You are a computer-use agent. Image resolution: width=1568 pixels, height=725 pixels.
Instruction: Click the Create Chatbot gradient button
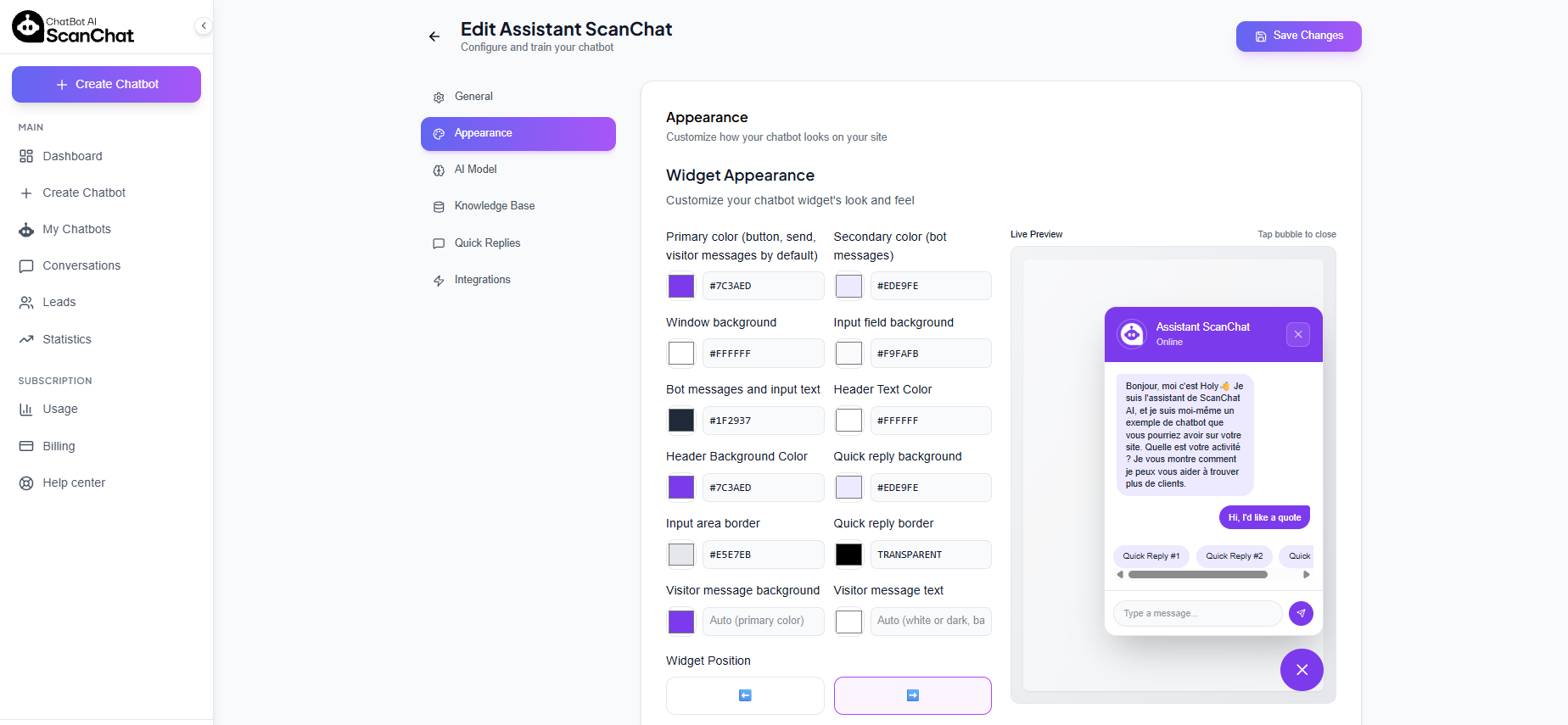tap(106, 84)
